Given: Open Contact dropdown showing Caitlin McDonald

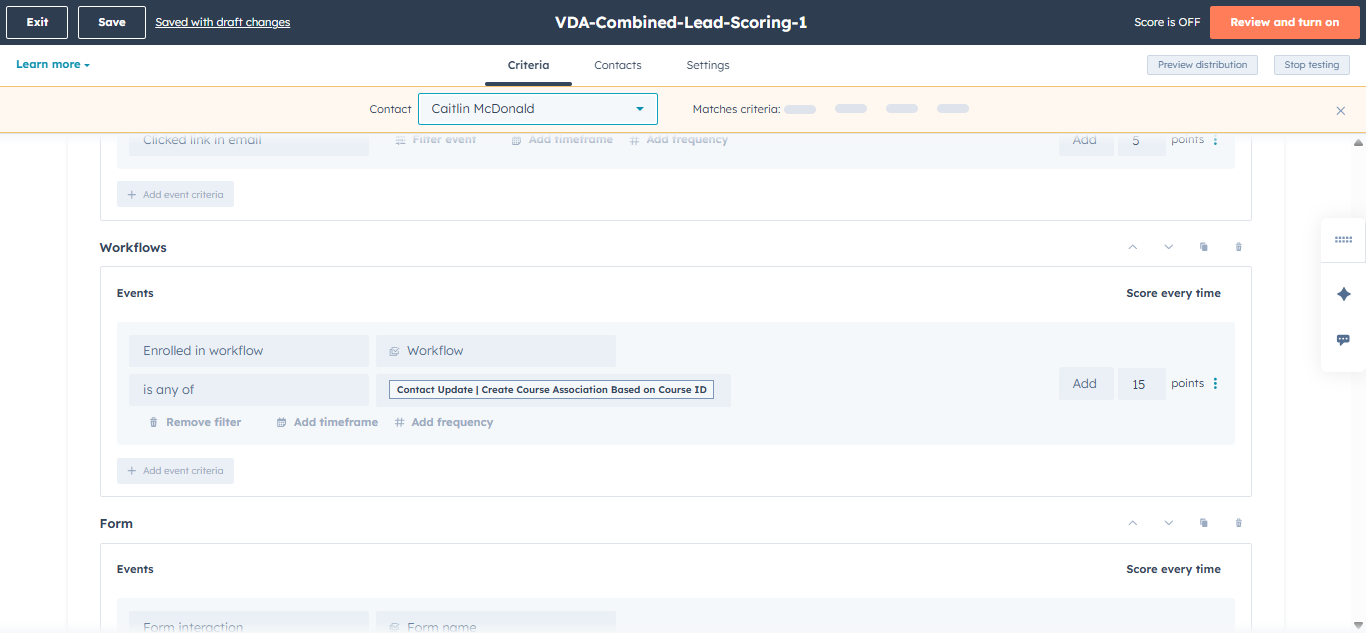Looking at the screenshot, I should coord(538,109).
